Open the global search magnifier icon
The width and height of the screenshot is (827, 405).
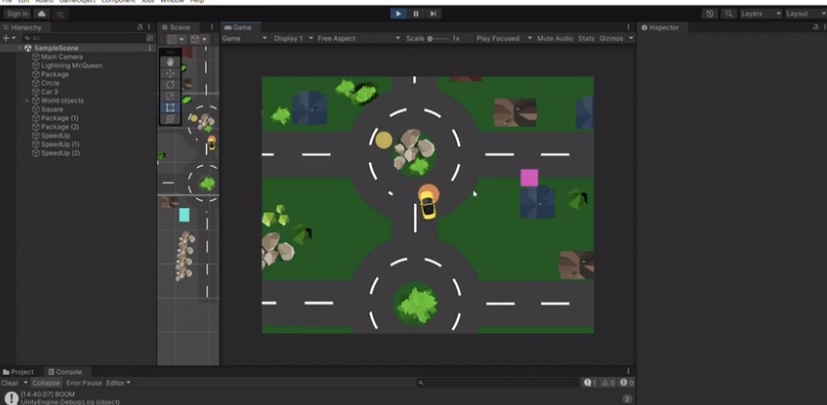[728, 14]
